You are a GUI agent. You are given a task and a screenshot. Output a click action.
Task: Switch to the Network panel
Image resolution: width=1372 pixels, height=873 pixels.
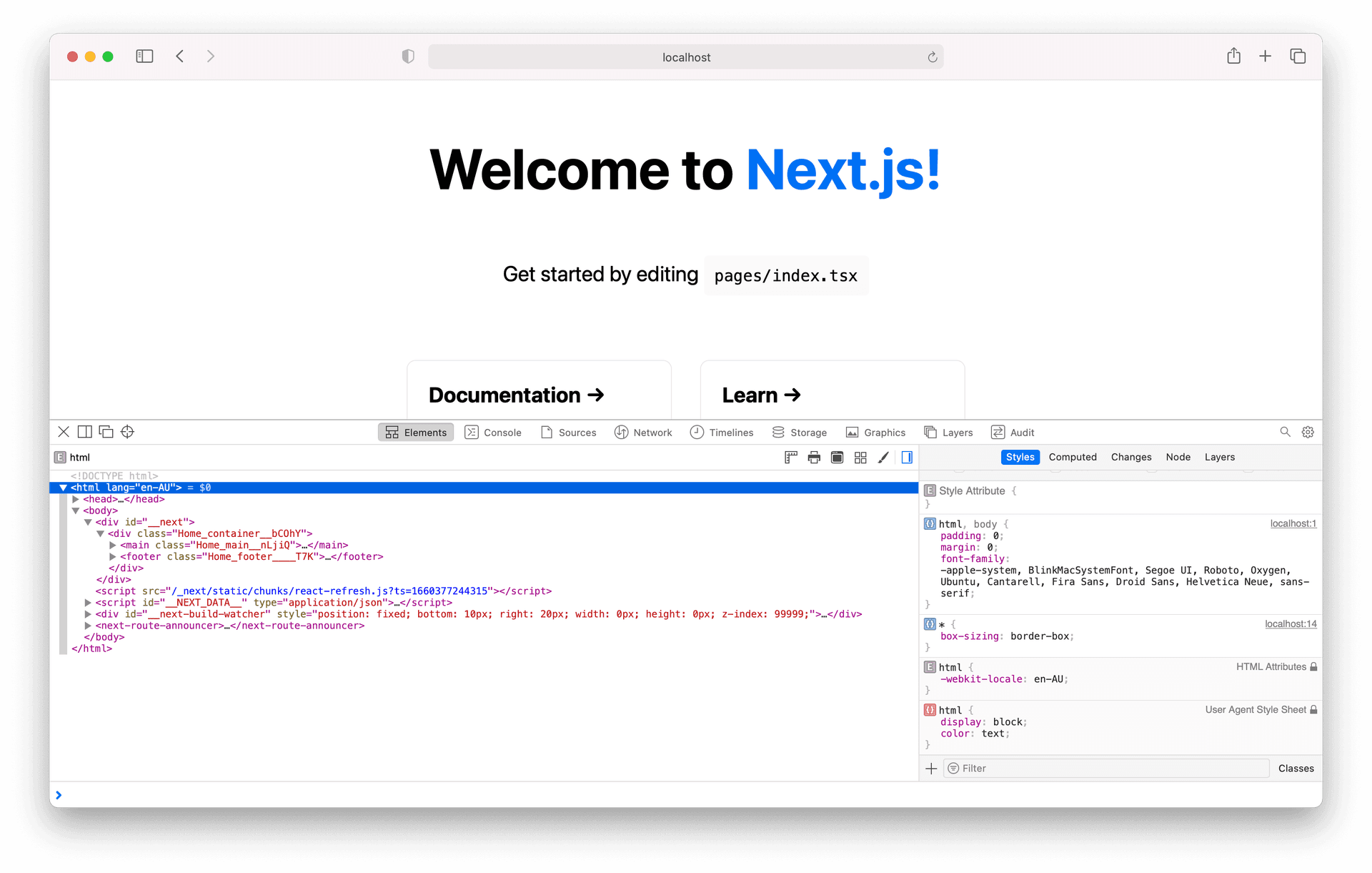[643, 432]
